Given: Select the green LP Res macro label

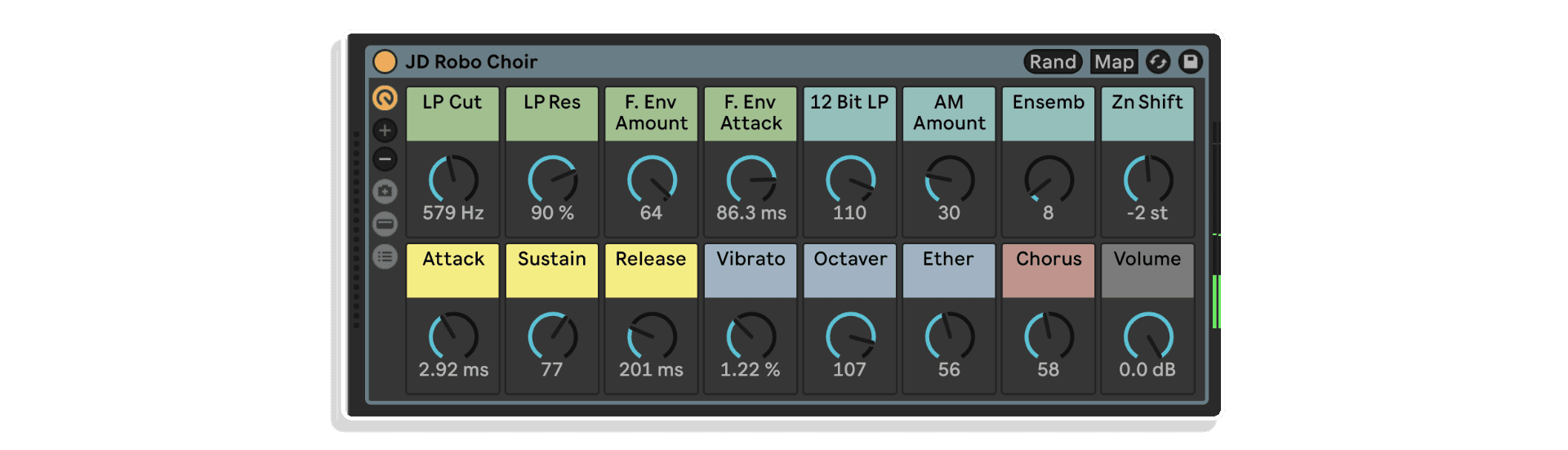Looking at the screenshot, I should (x=552, y=114).
